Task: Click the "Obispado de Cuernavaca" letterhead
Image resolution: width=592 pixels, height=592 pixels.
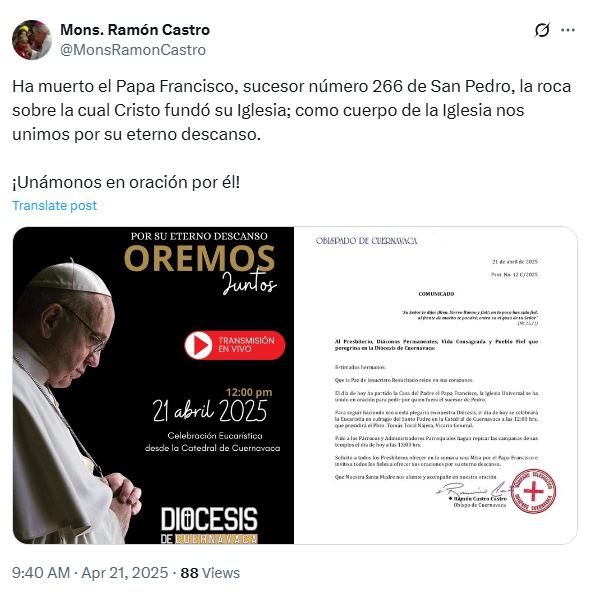Action: [x=366, y=241]
